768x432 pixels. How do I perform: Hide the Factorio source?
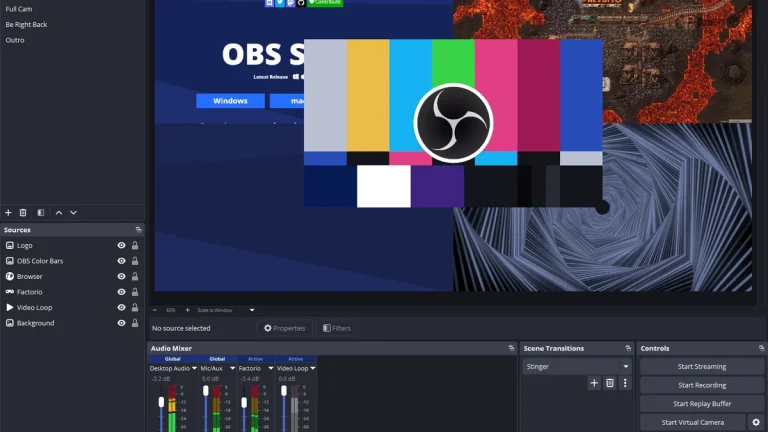pyautogui.click(x=121, y=292)
